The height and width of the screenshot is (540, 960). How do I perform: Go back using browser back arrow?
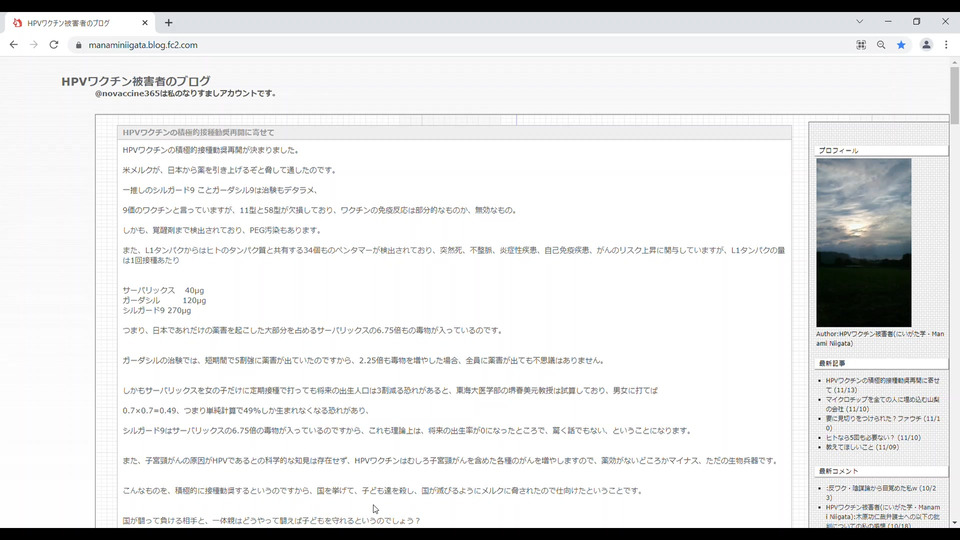click(13, 45)
